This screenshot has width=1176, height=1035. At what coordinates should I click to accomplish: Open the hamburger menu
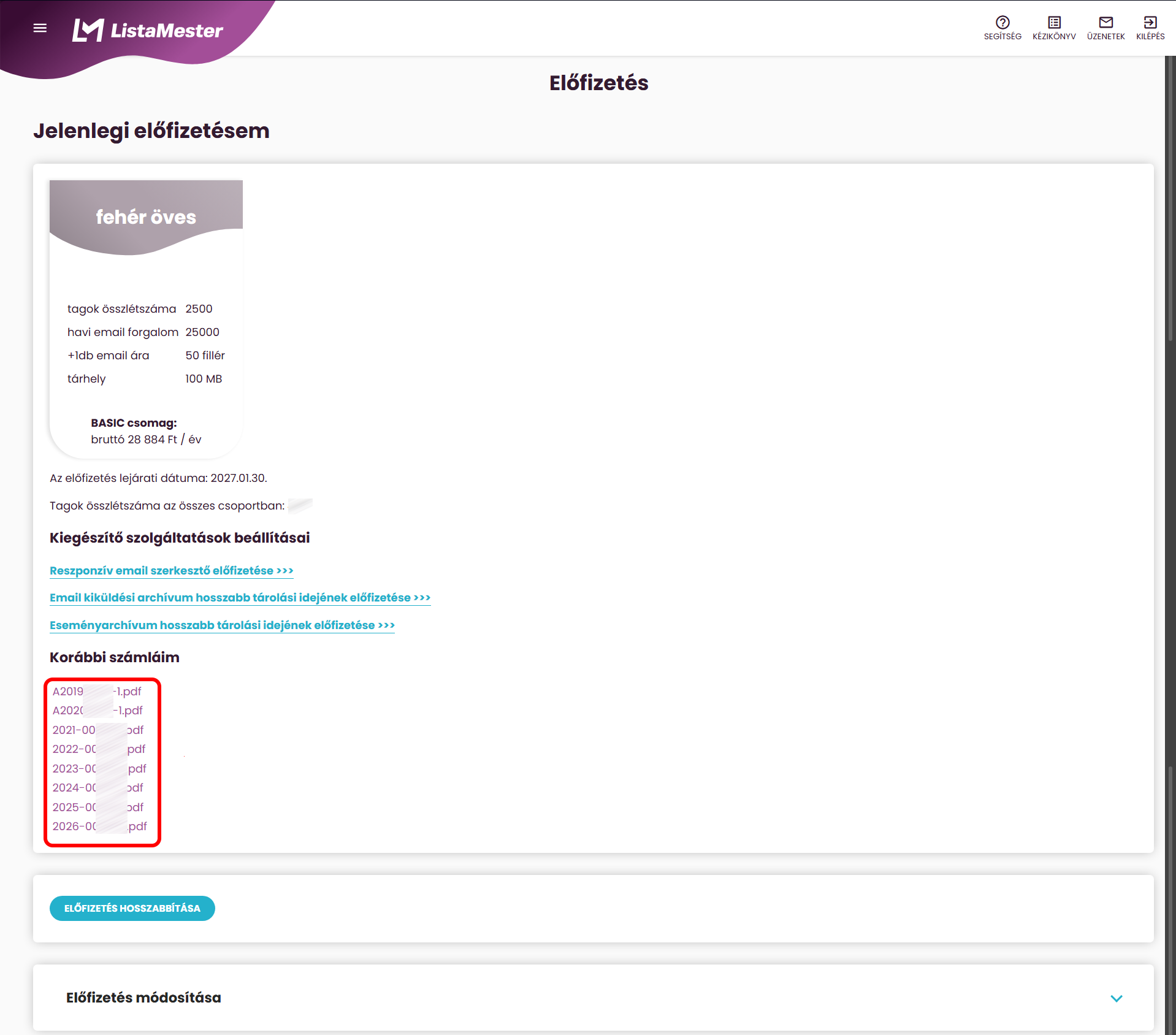(x=40, y=28)
